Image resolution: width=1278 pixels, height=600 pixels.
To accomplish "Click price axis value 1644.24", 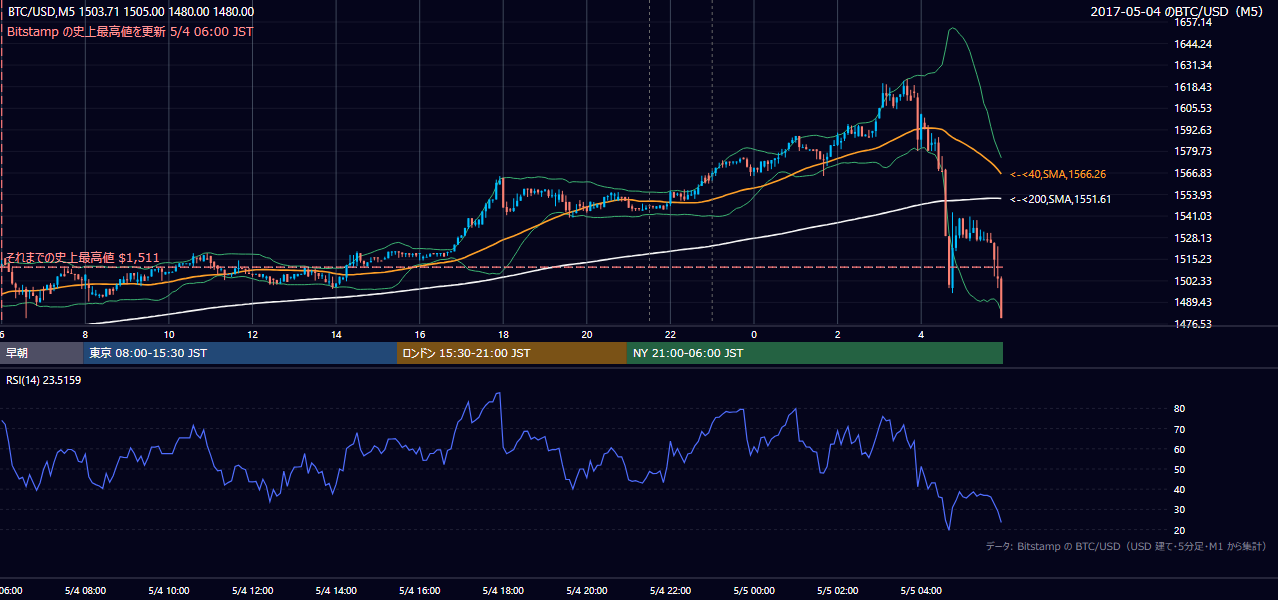I will tap(1193, 44).
